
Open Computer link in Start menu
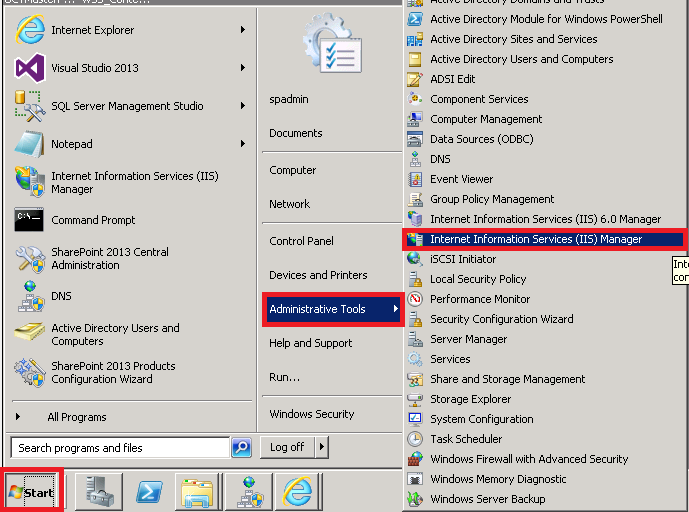pos(293,170)
